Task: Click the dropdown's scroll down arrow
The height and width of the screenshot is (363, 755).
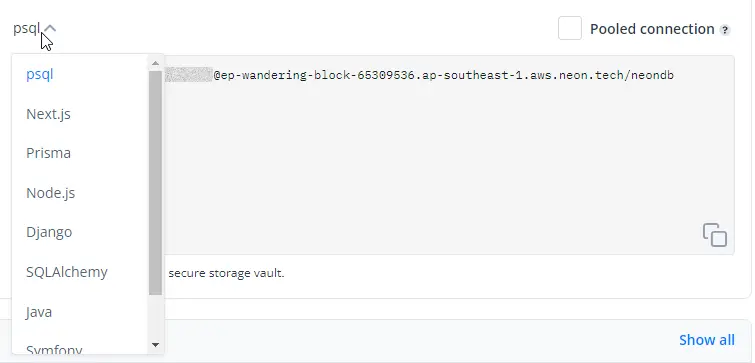Action: click(x=155, y=345)
